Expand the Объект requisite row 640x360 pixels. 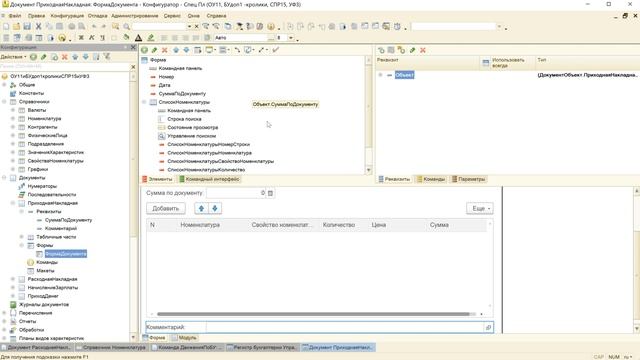coord(380,75)
